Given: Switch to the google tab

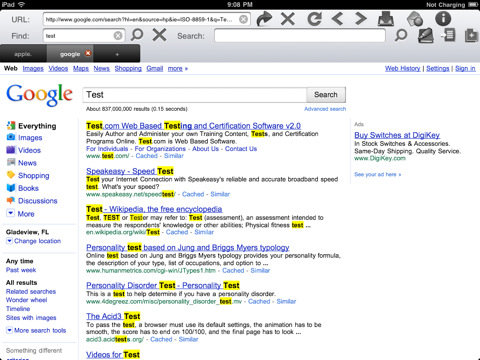Looking at the screenshot, I should click(70, 54).
